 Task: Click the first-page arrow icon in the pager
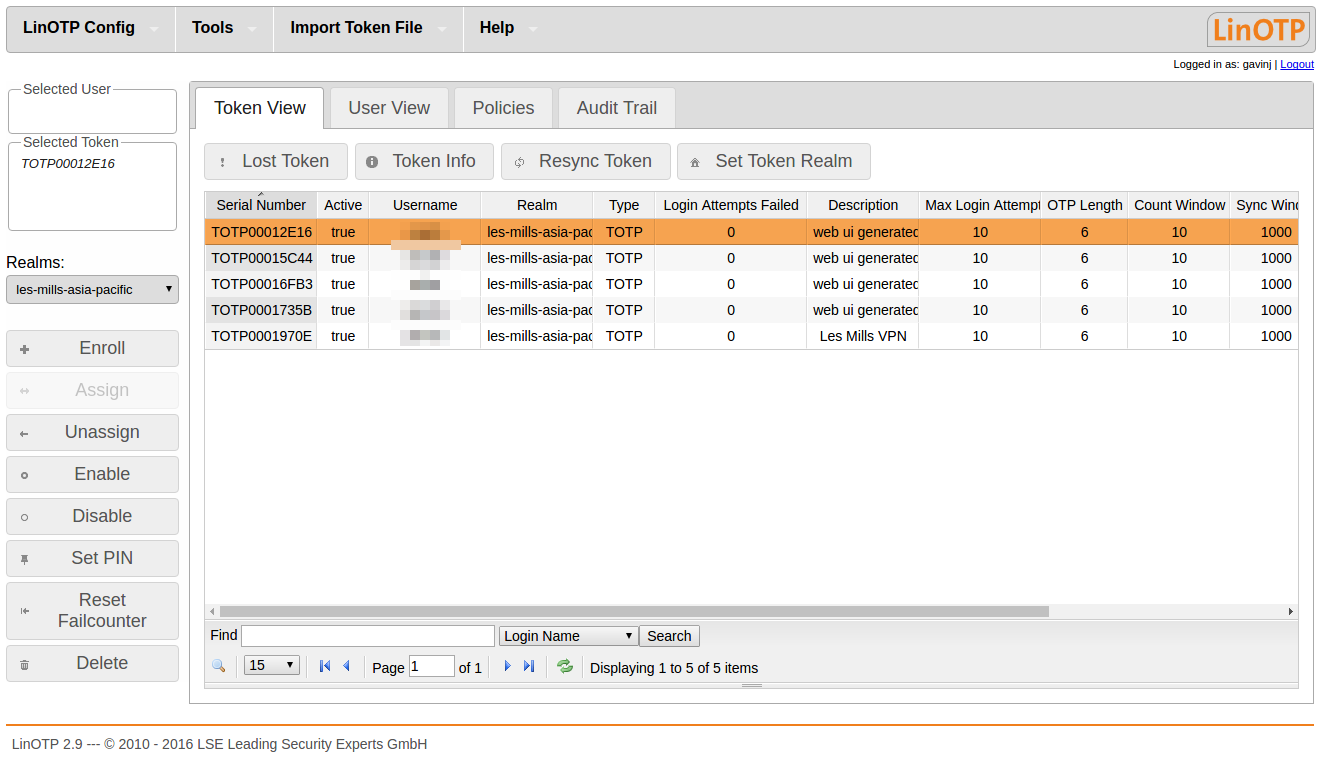[324, 665]
